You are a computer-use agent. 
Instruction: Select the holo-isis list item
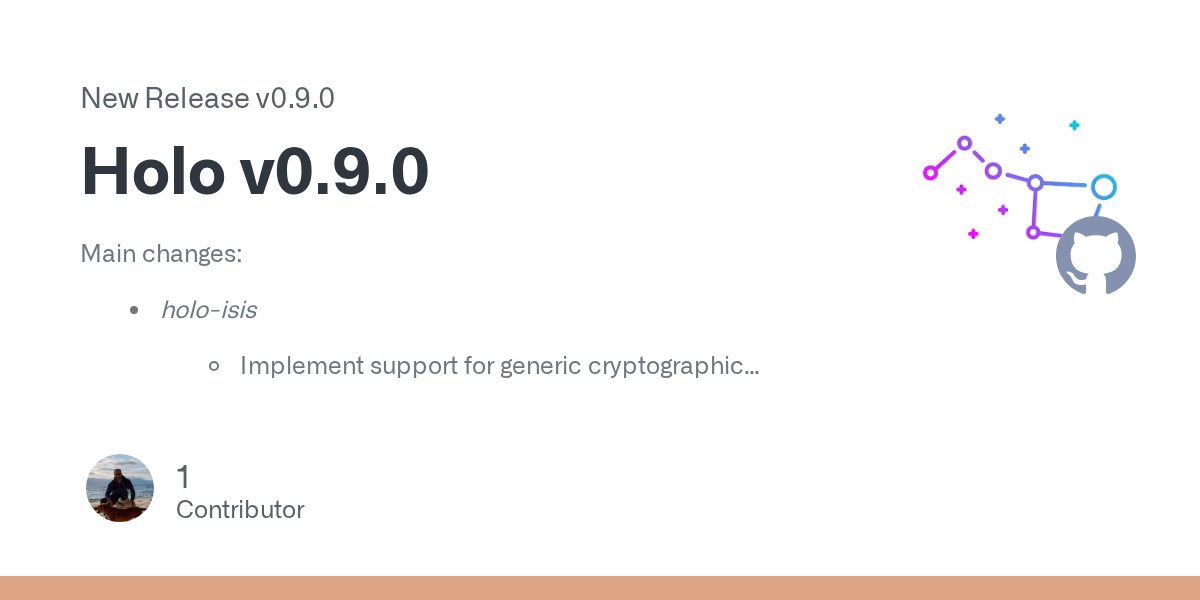pyautogui.click(x=208, y=310)
